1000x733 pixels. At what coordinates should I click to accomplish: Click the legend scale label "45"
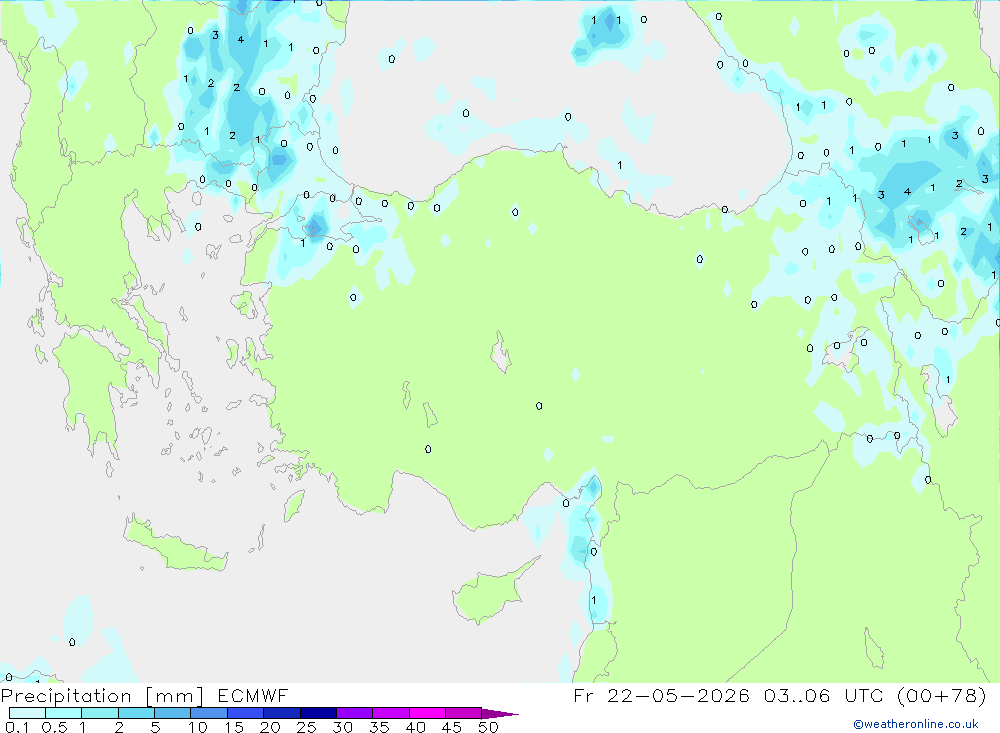(452, 727)
